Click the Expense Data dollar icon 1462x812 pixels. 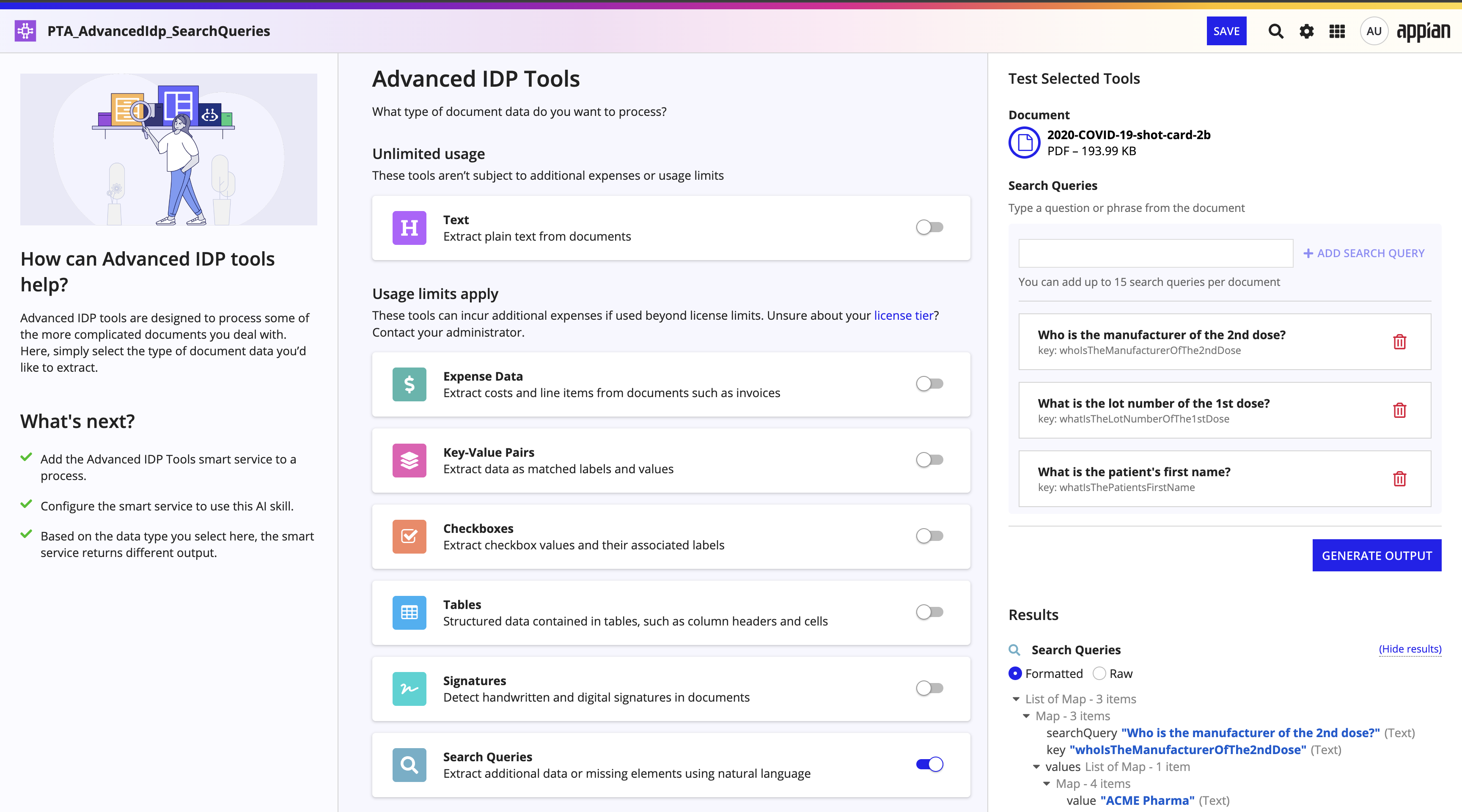[x=409, y=385]
